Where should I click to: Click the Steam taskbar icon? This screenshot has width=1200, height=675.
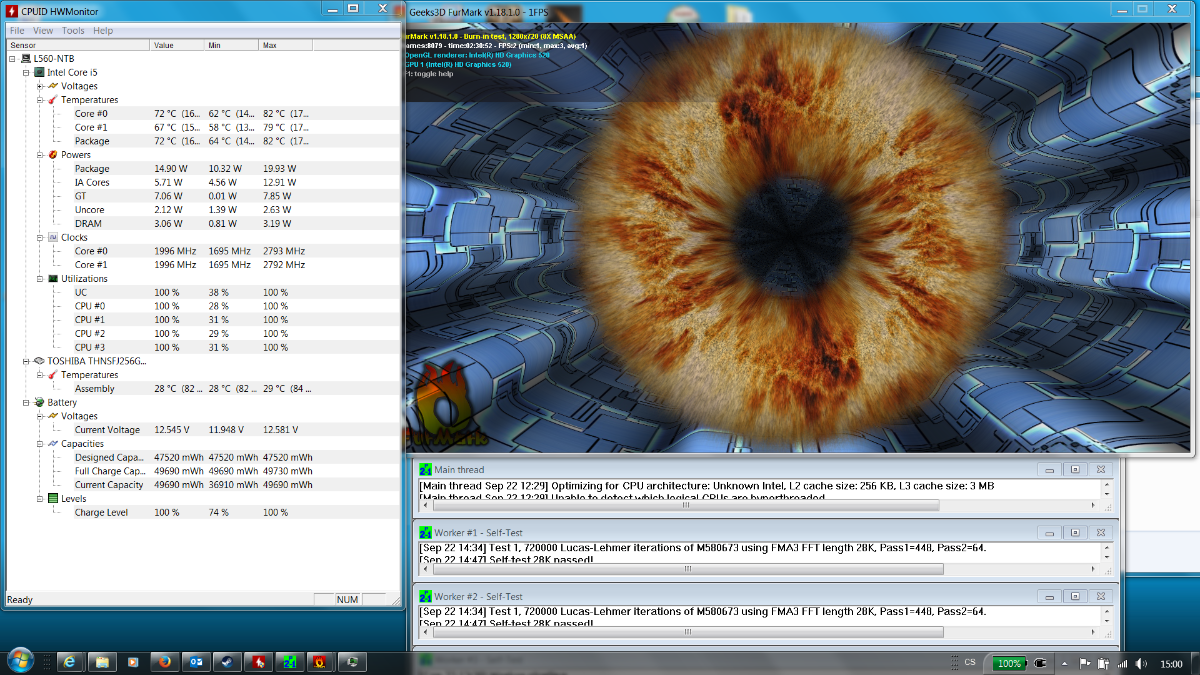[x=226, y=662]
